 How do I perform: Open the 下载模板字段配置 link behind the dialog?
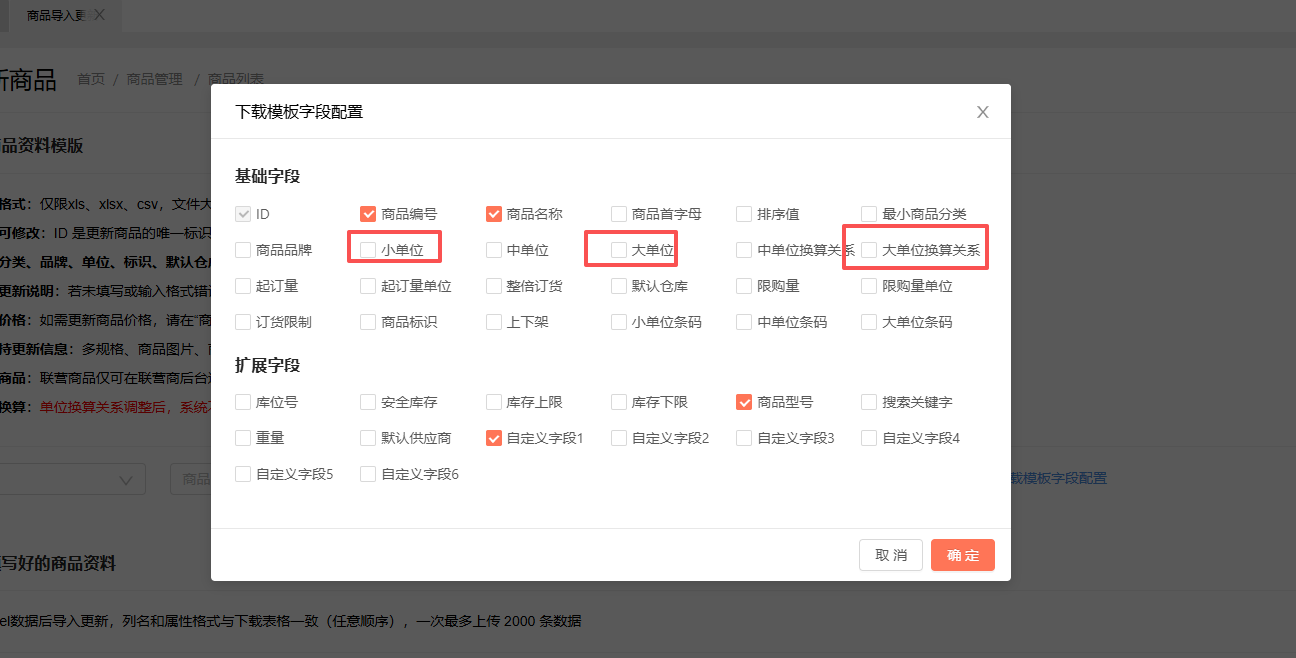[1059, 478]
